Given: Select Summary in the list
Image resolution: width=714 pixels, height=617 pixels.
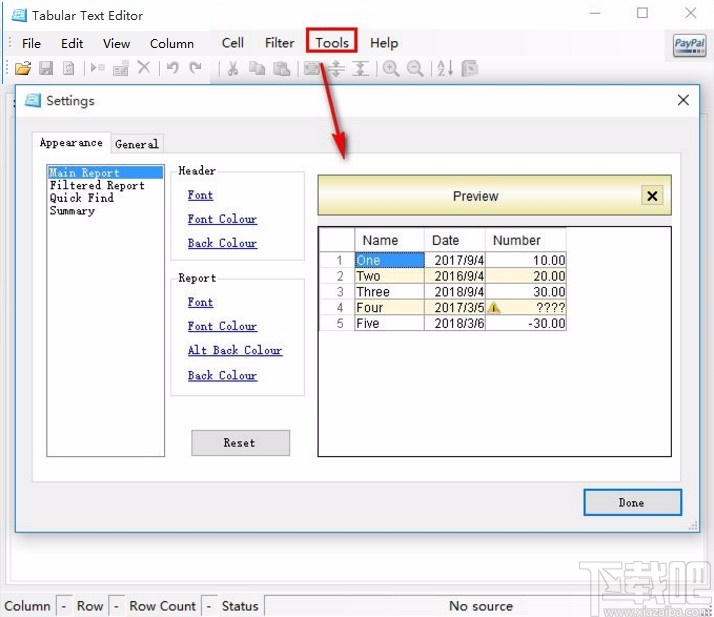Looking at the screenshot, I should [x=105, y=211].
